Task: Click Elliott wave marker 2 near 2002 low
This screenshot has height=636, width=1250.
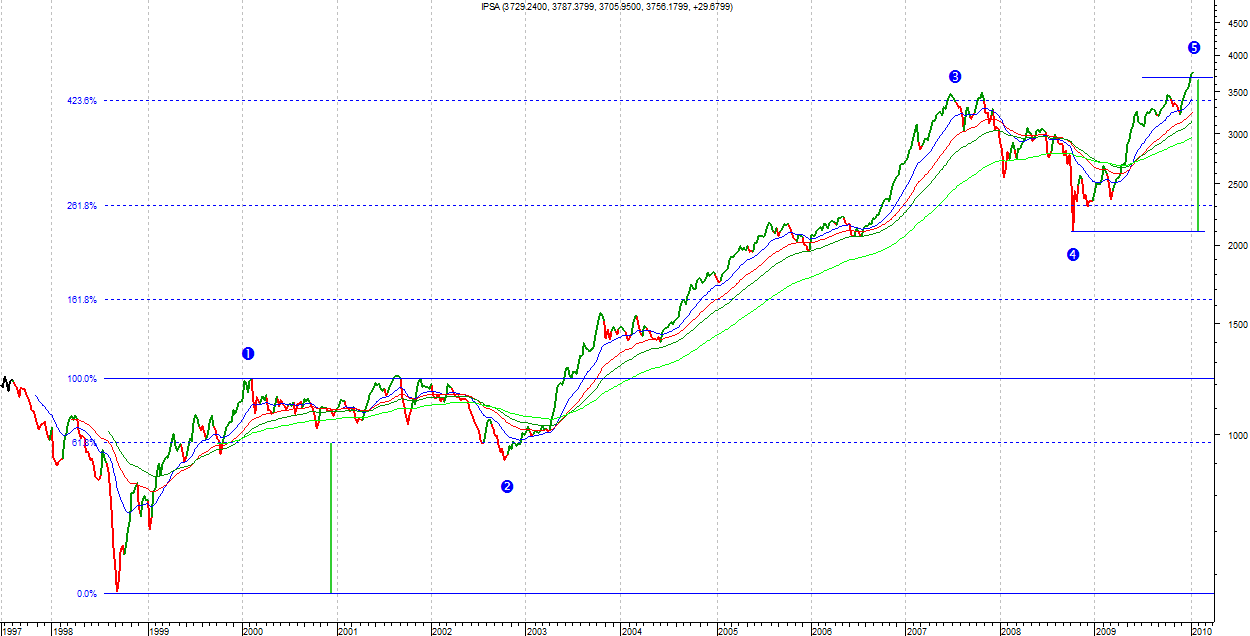Action: pyautogui.click(x=507, y=487)
